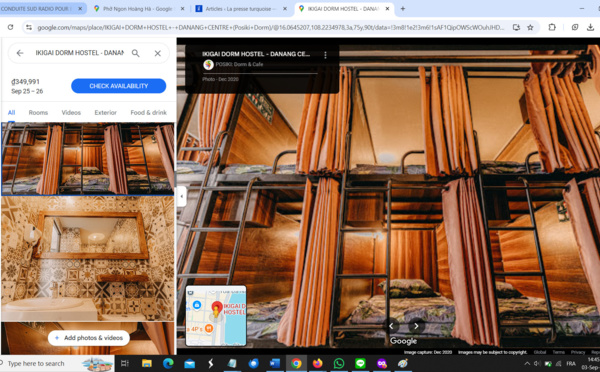600x372 pixels.
Task: Select the Rooms photo tab
Action: (38, 113)
